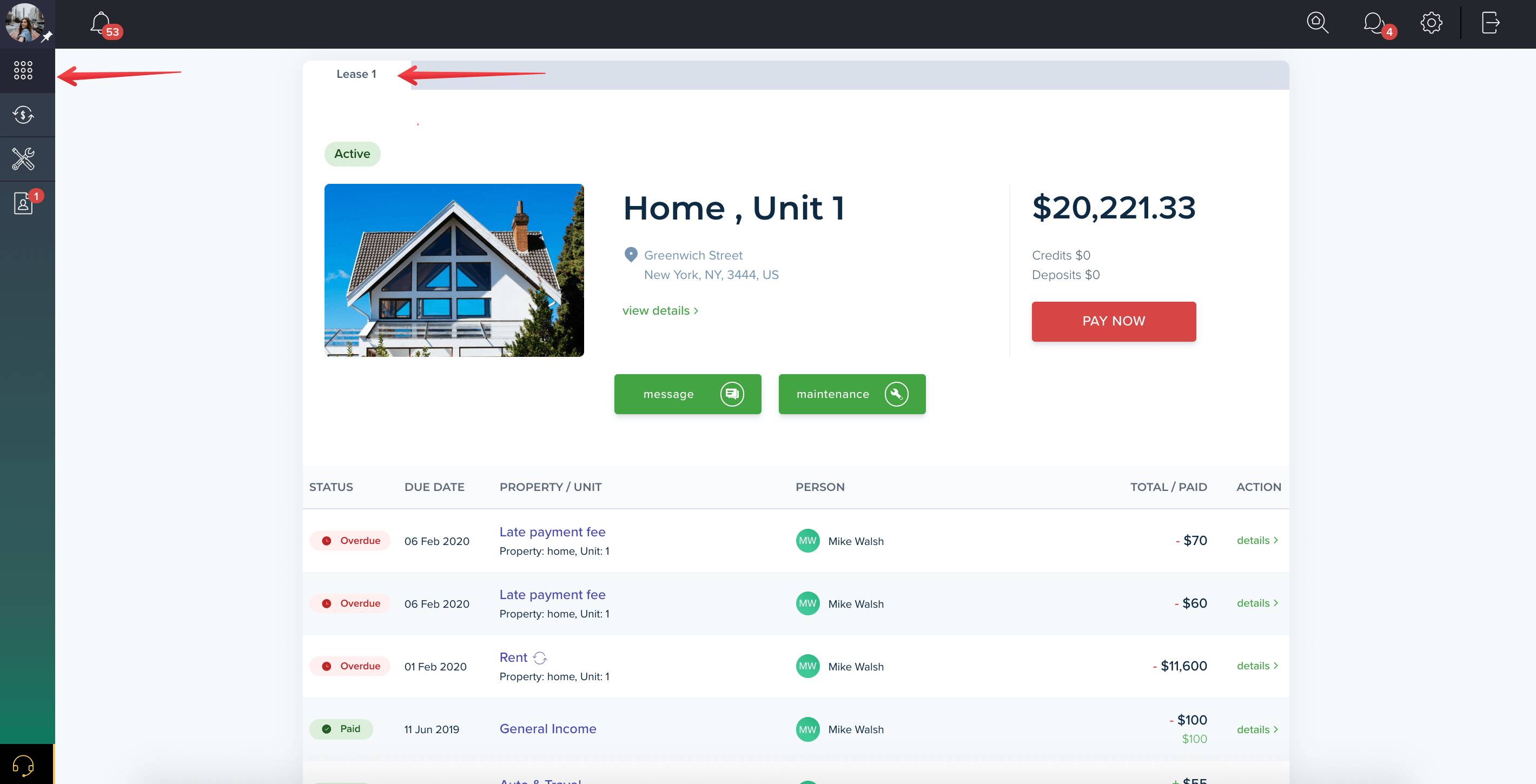Click the MW avatar on the $60 row

click(x=807, y=603)
